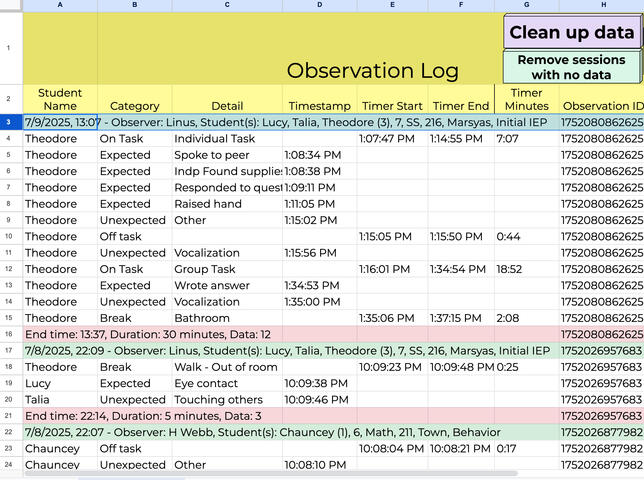Select the "Lucy" student name cell
The height and width of the screenshot is (480, 644).
coord(60,383)
